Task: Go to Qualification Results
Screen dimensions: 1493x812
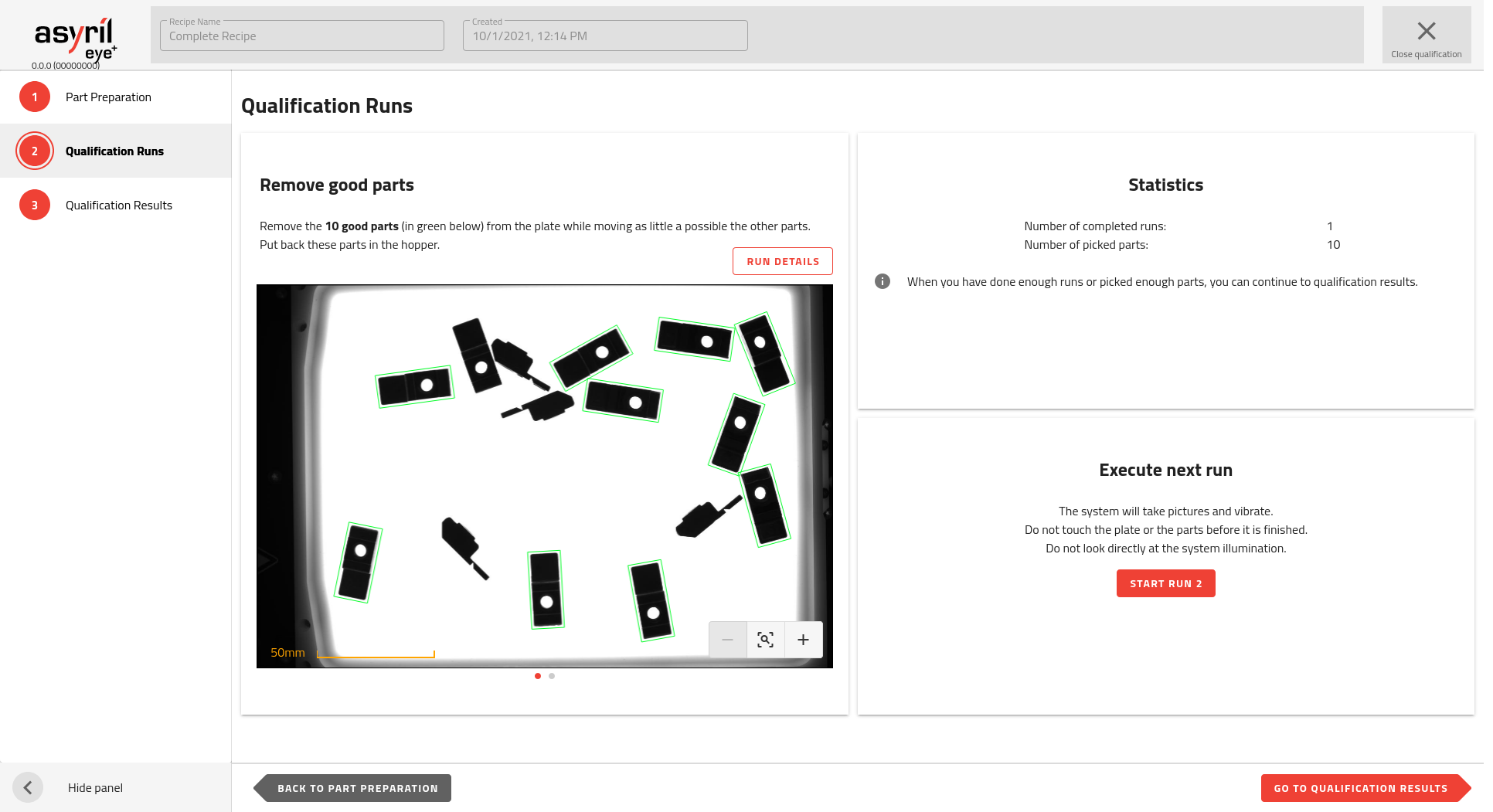Action: (1360, 788)
